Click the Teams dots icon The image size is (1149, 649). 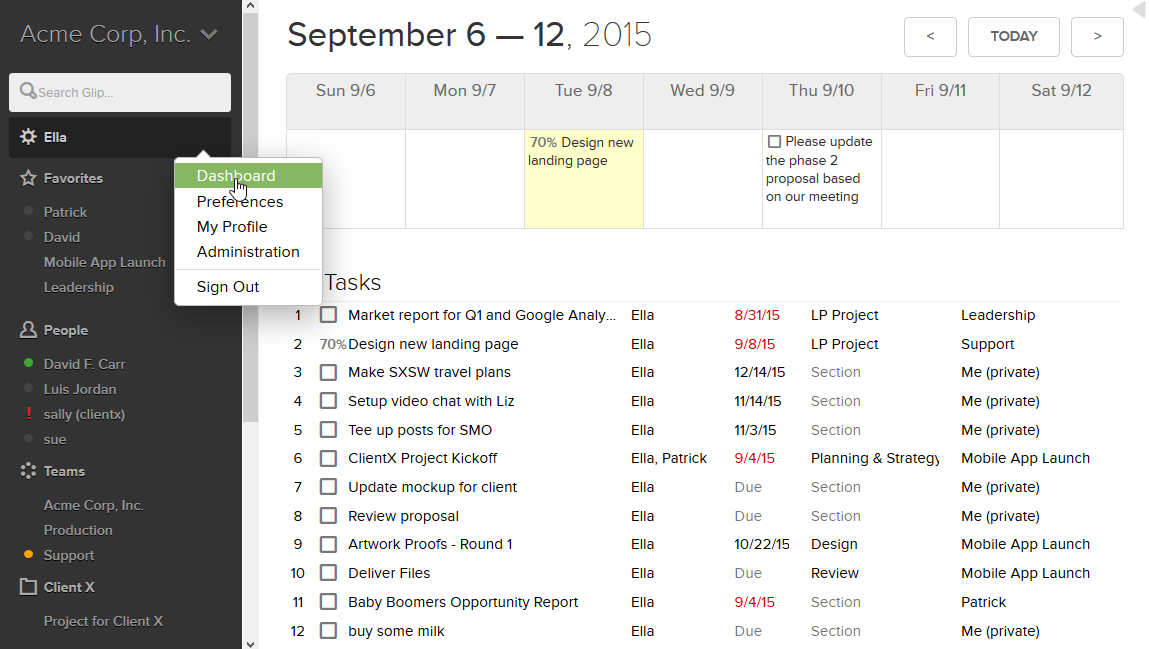pyautogui.click(x=28, y=471)
